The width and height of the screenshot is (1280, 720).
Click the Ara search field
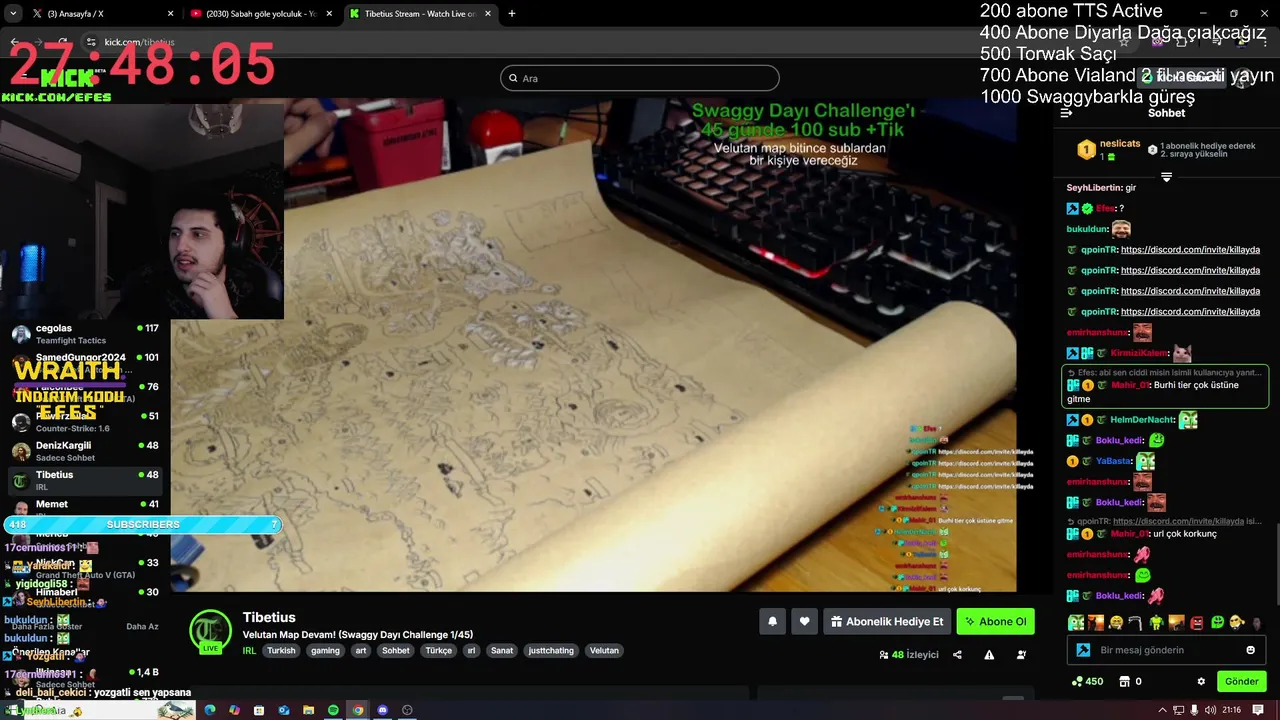pos(640,78)
